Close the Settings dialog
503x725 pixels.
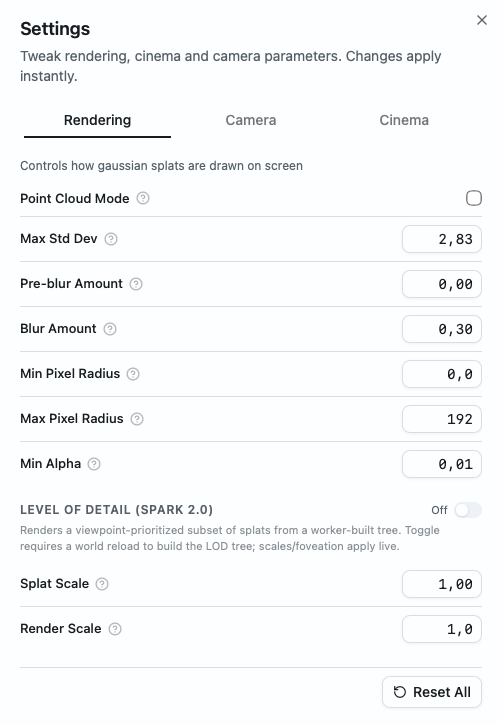[482, 20]
